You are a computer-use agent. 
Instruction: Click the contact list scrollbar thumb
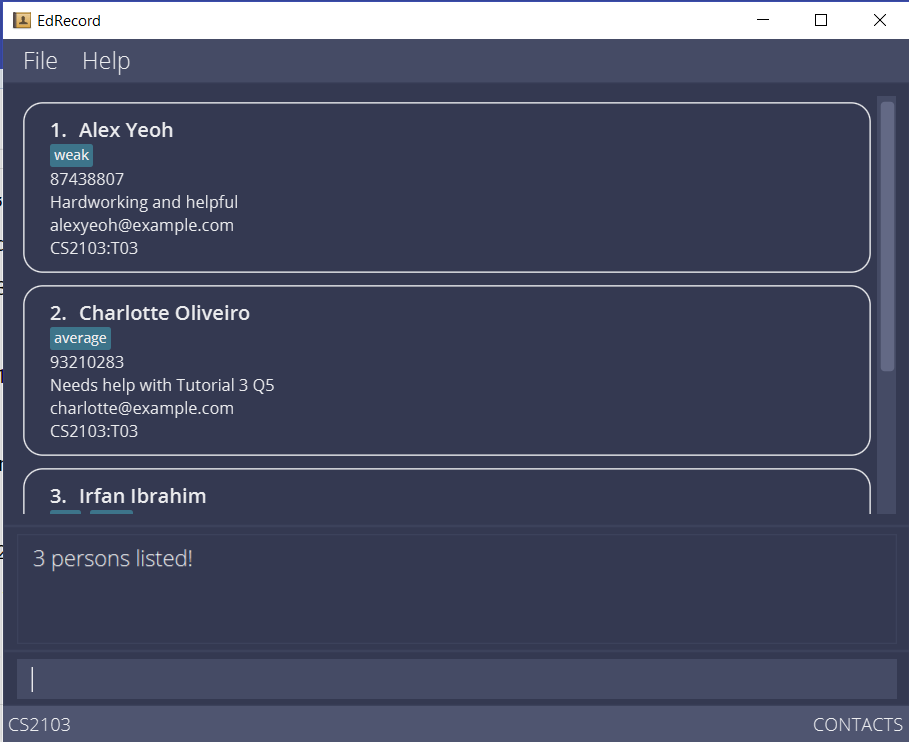(x=887, y=236)
